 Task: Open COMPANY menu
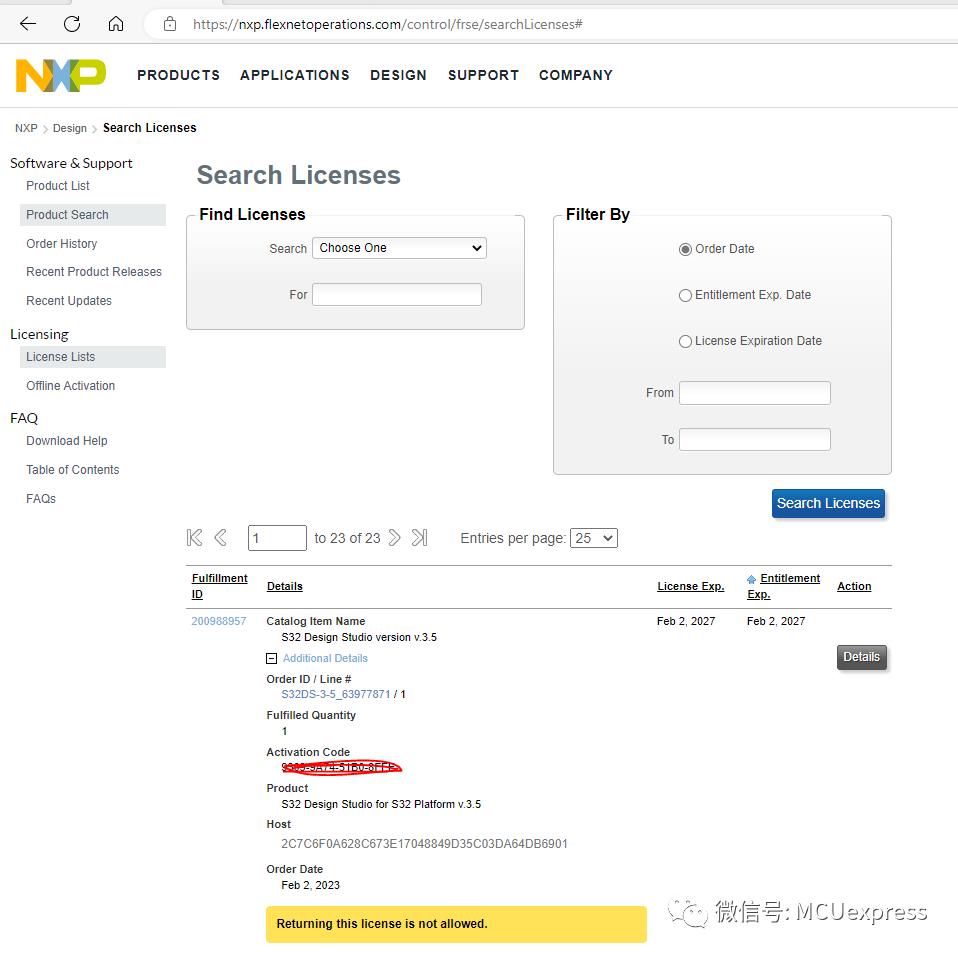tap(576, 75)
